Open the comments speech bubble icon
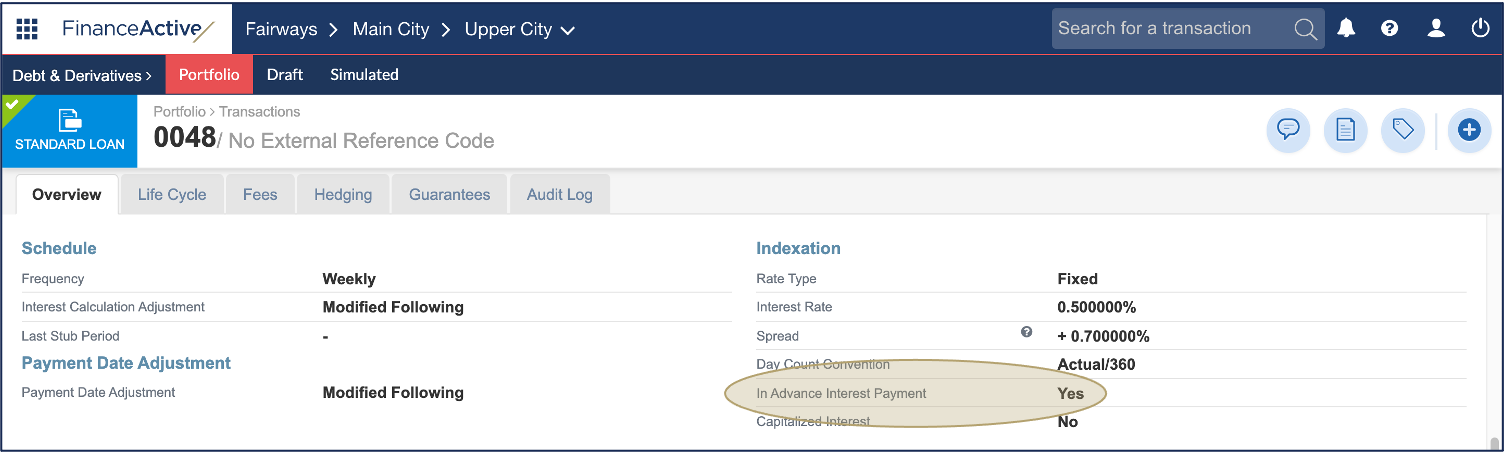1504x452 pixels. pyautogui.click(x=1288, y=130)
